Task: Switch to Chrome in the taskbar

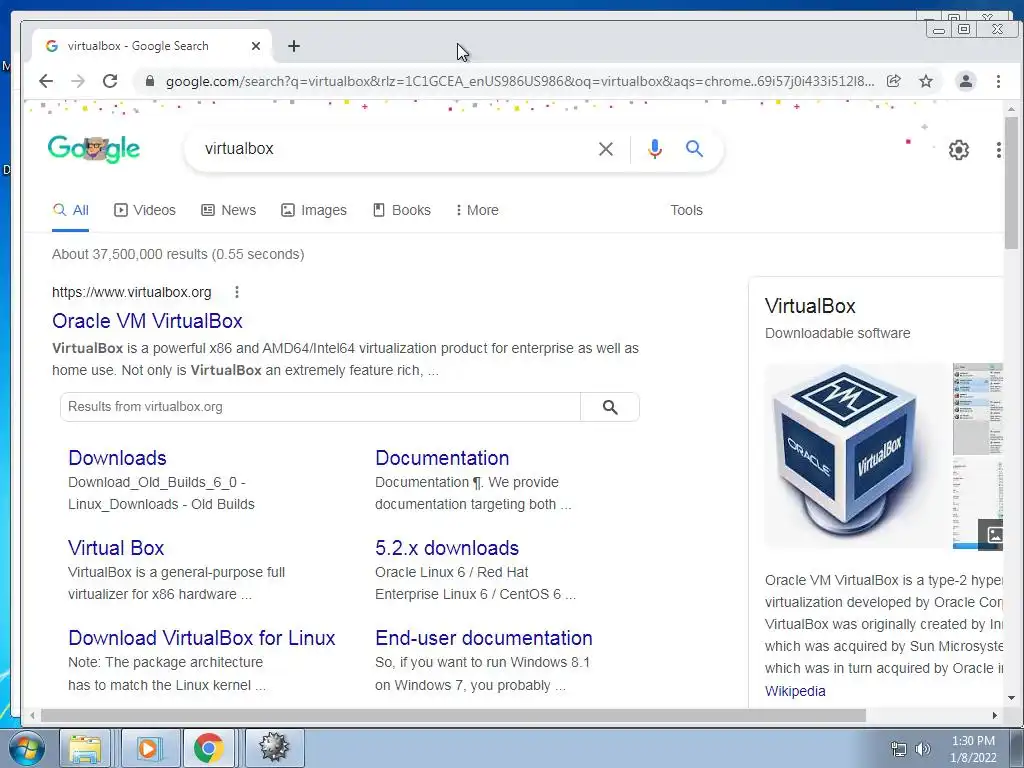Action: point(208,748)
